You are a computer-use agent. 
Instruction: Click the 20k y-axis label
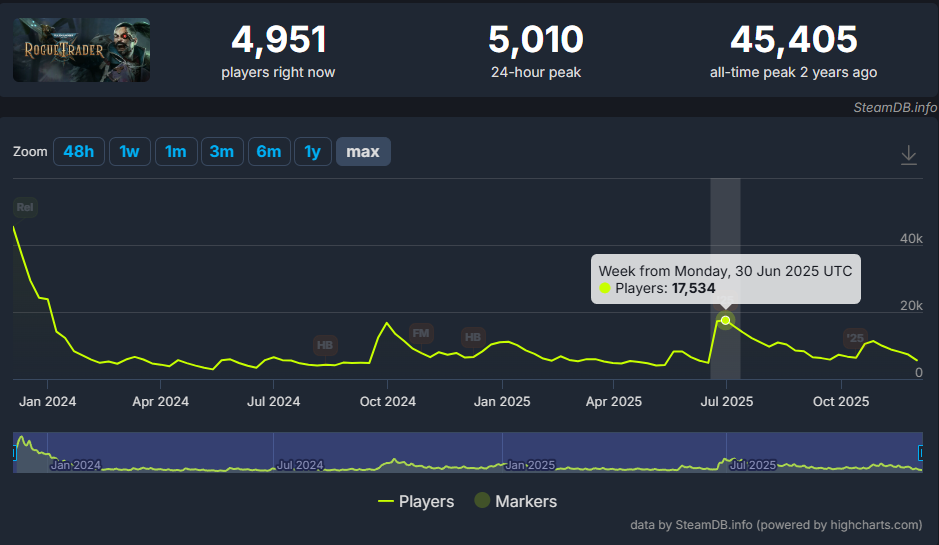[x=911, y=305]
